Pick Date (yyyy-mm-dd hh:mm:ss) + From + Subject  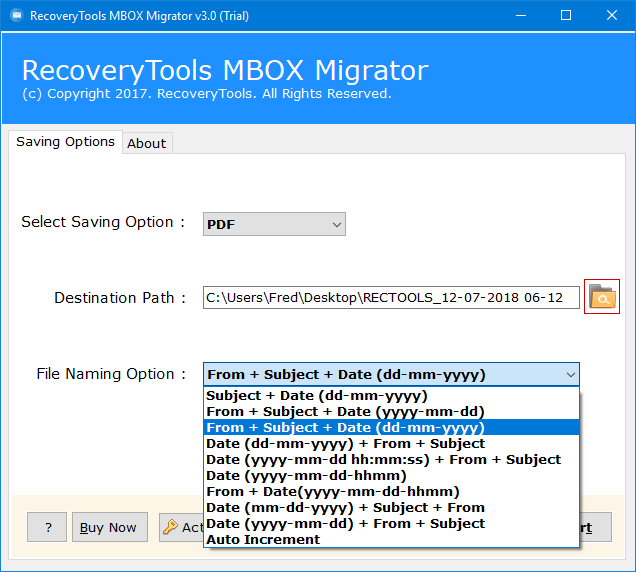(x=391, y=460)
